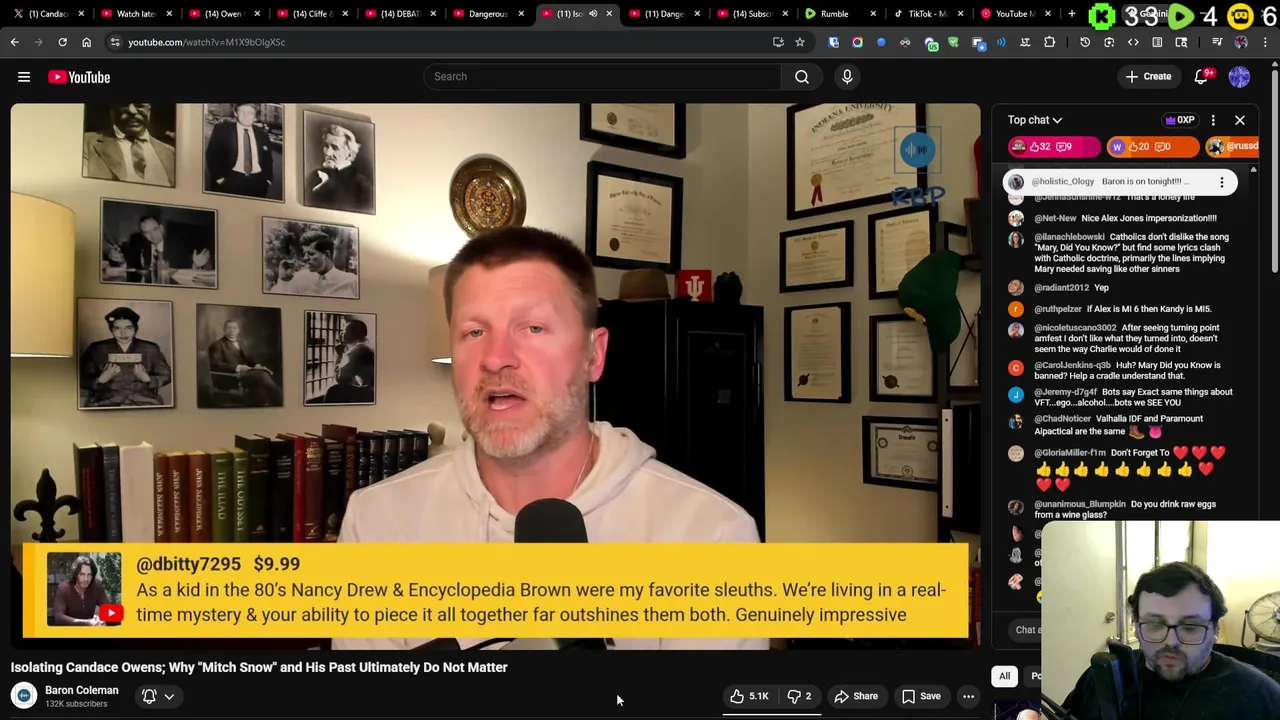Open the browser home page
Image resolution: width=1280 pixels, height=720 pixels.
[x=86, y=42]
